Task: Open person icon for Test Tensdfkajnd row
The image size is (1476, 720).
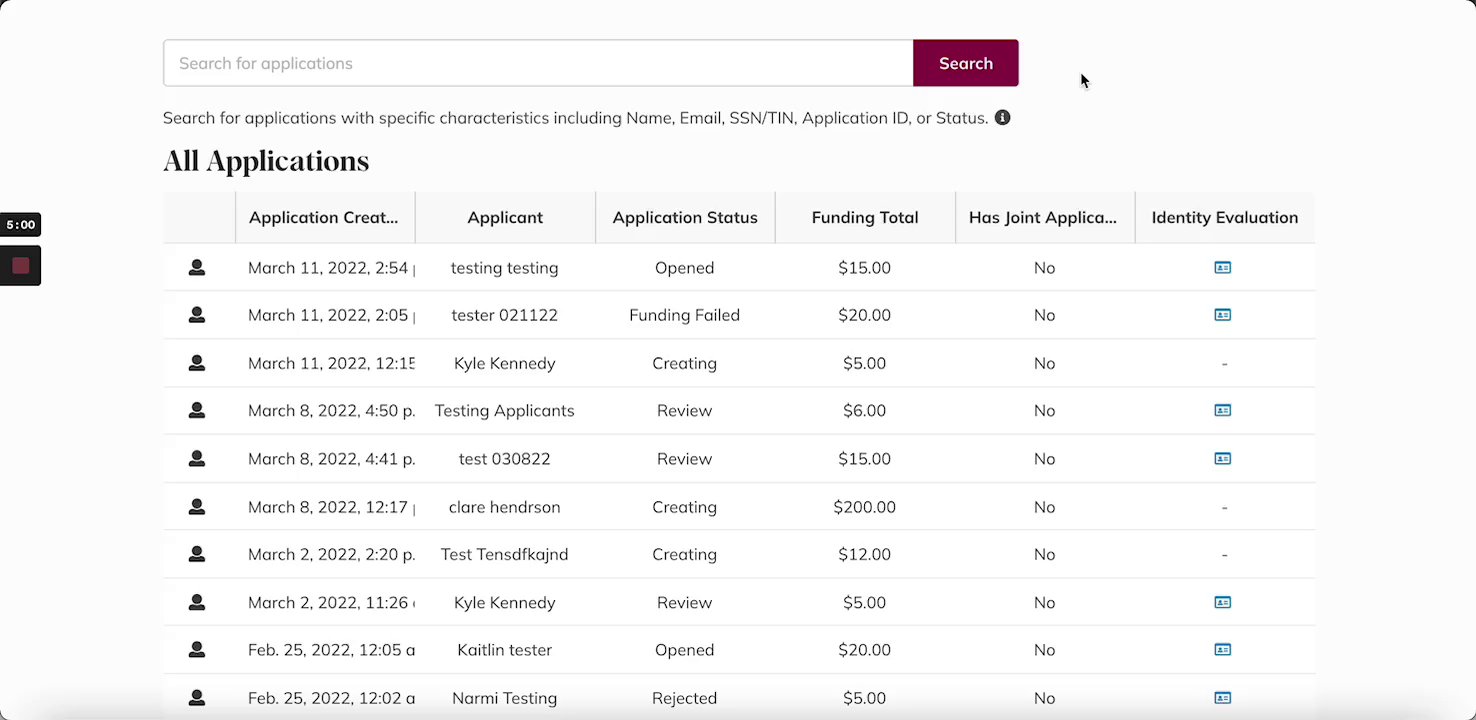Action: (x=197, y=554)
